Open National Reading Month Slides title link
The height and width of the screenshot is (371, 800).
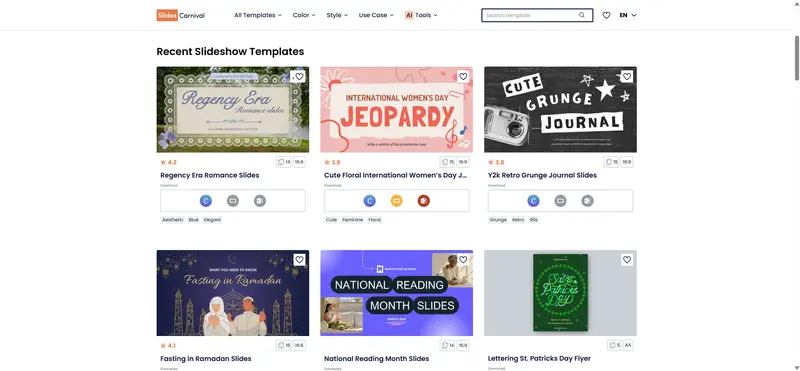377,359
